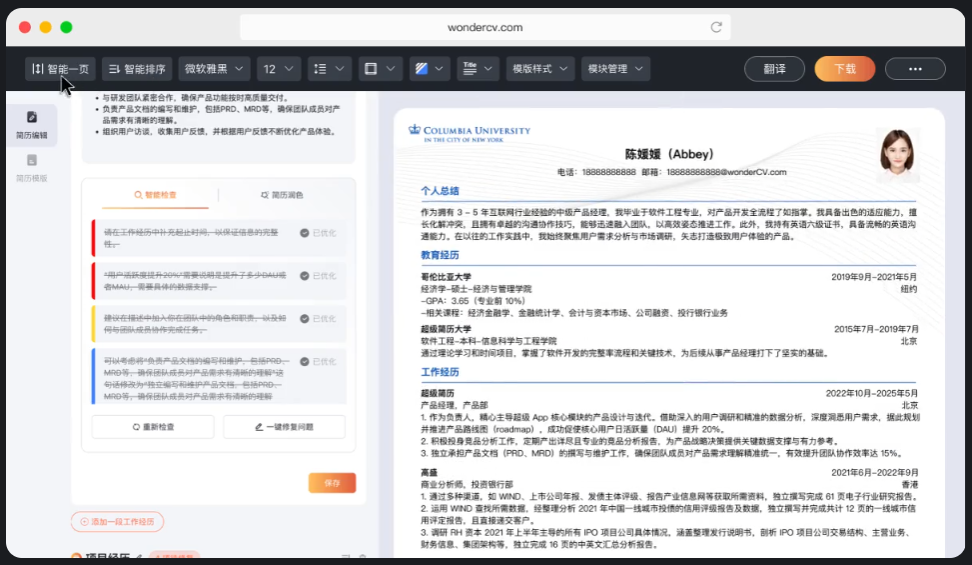Click the more options ellipsis button

point(914,69)
